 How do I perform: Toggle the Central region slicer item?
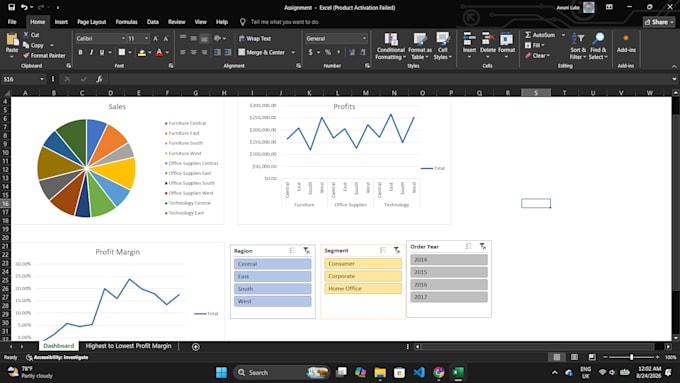[x=272, y=264]
